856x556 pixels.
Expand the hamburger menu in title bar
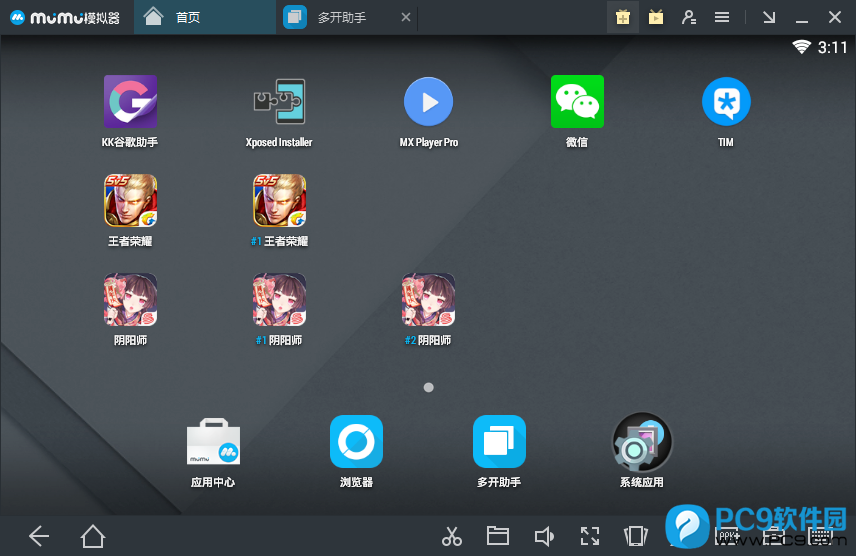click(721, 17)
